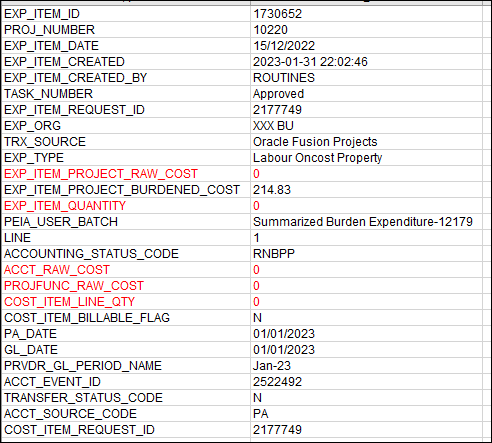
Task: Select the RNBPP accounting status cell
Action: (366, 254)
